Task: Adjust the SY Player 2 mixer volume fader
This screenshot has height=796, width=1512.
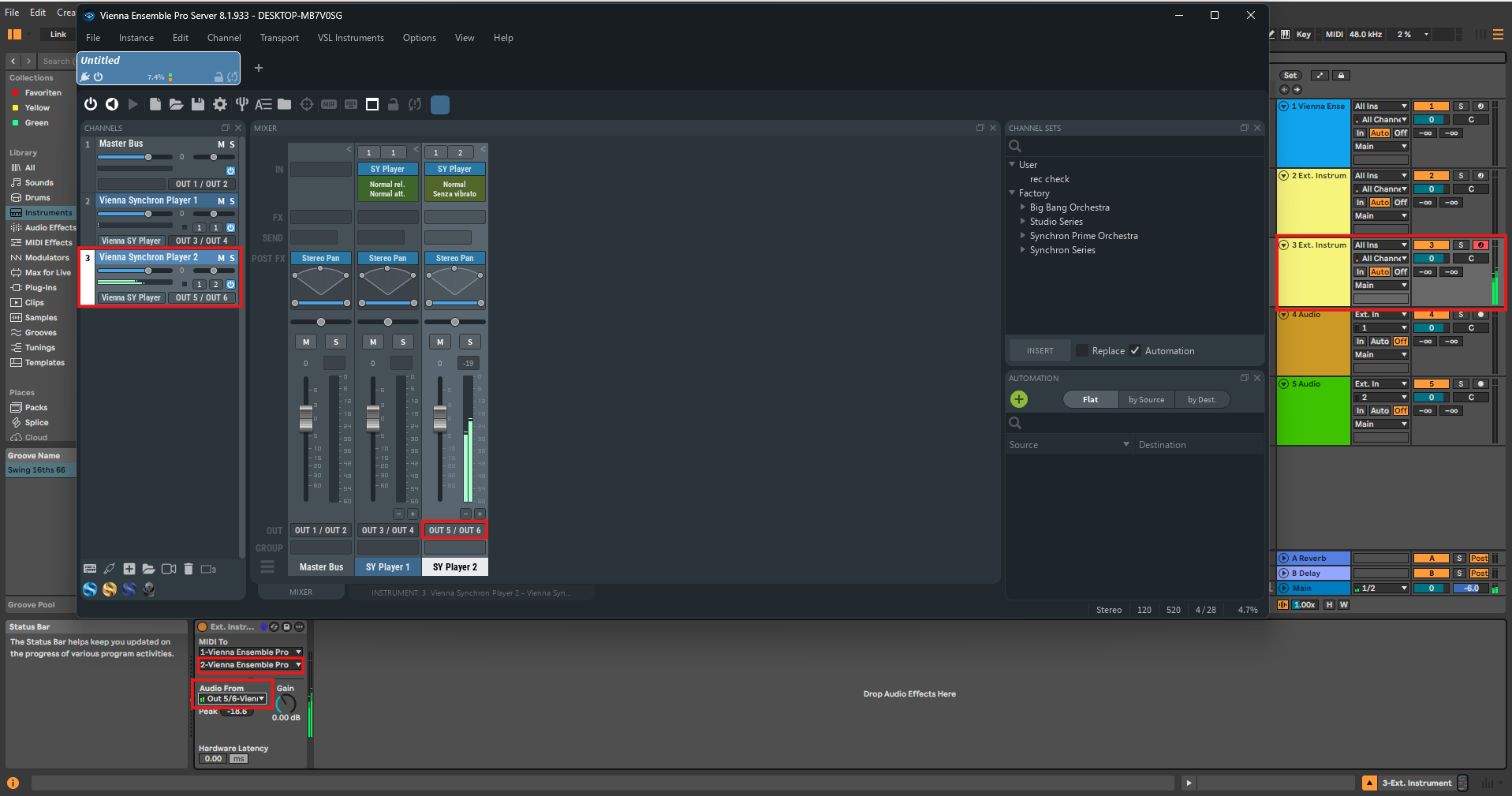Action: pyautogui.click(x=440, y=417)
